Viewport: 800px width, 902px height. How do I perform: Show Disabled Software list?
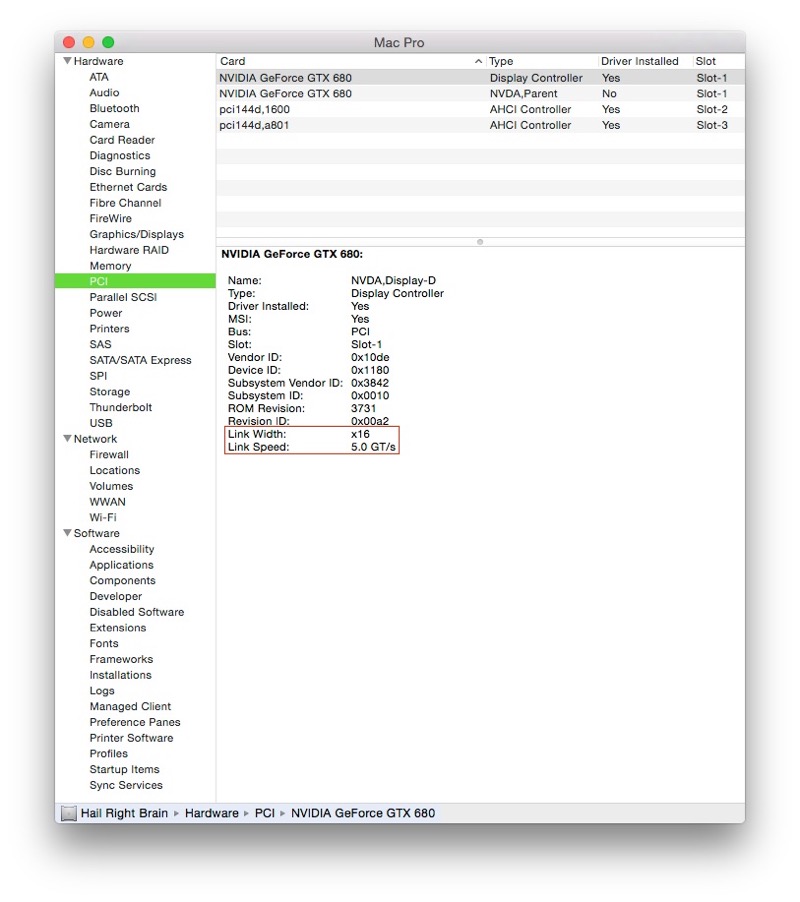click(137, 612)
